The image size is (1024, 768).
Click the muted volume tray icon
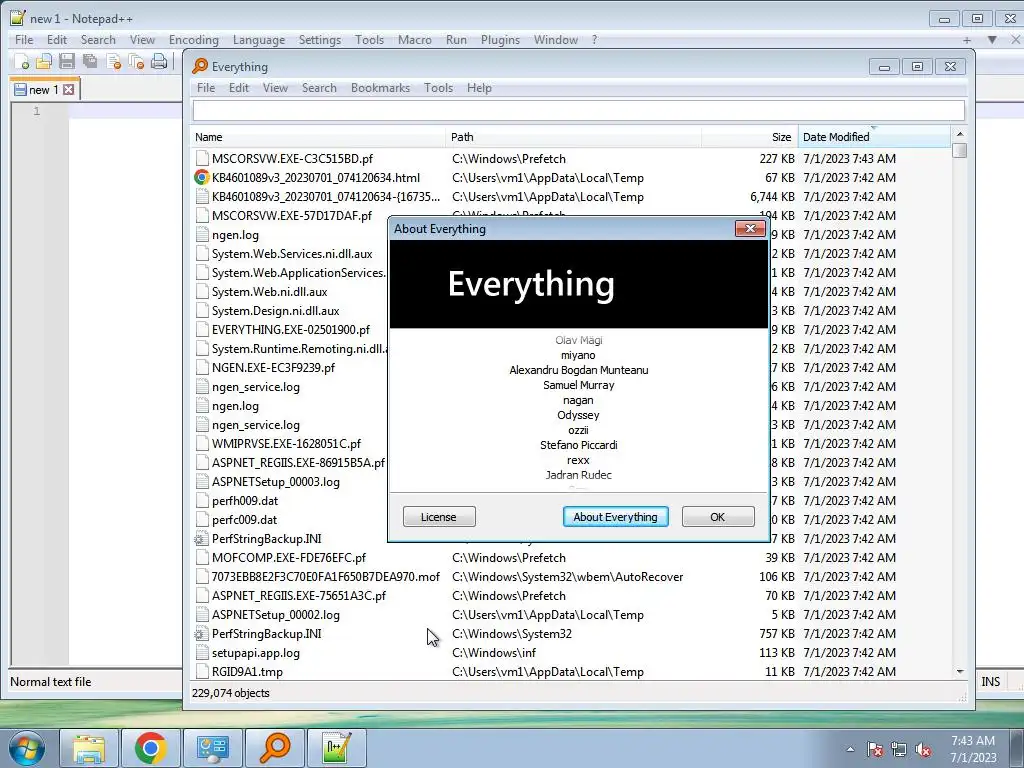coord(923,750)
